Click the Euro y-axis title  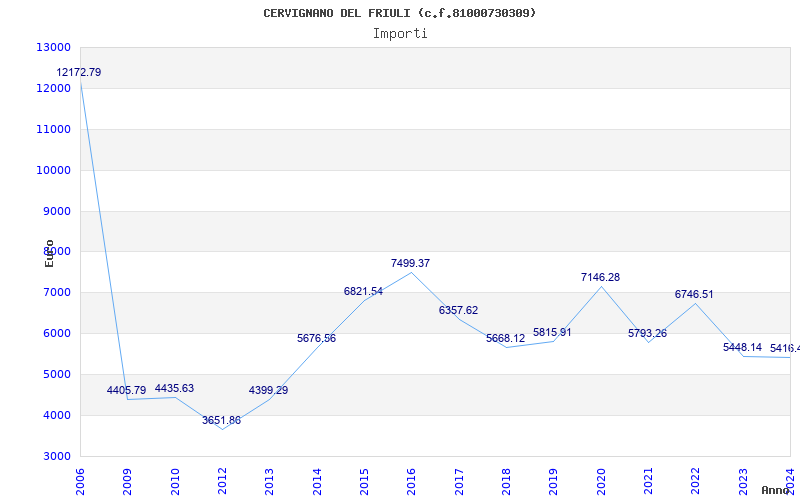tap(49, 254)
